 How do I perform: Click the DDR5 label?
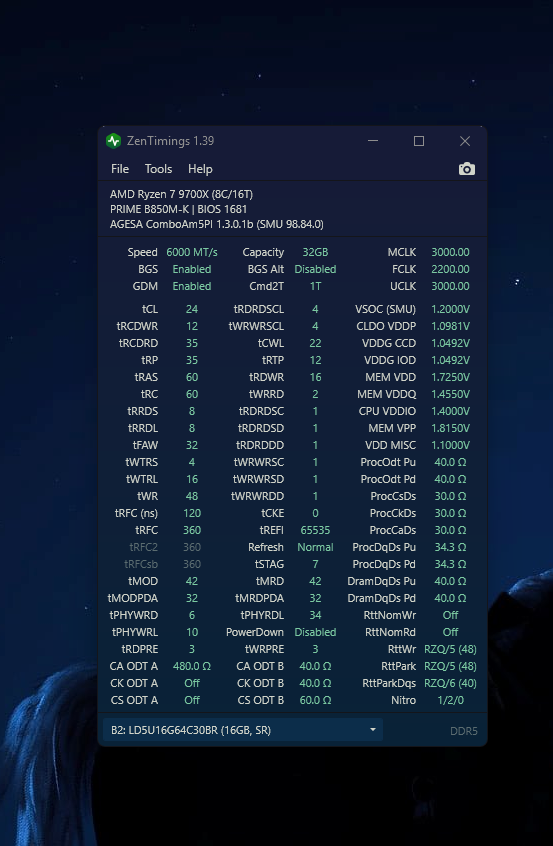coord(464,731)
